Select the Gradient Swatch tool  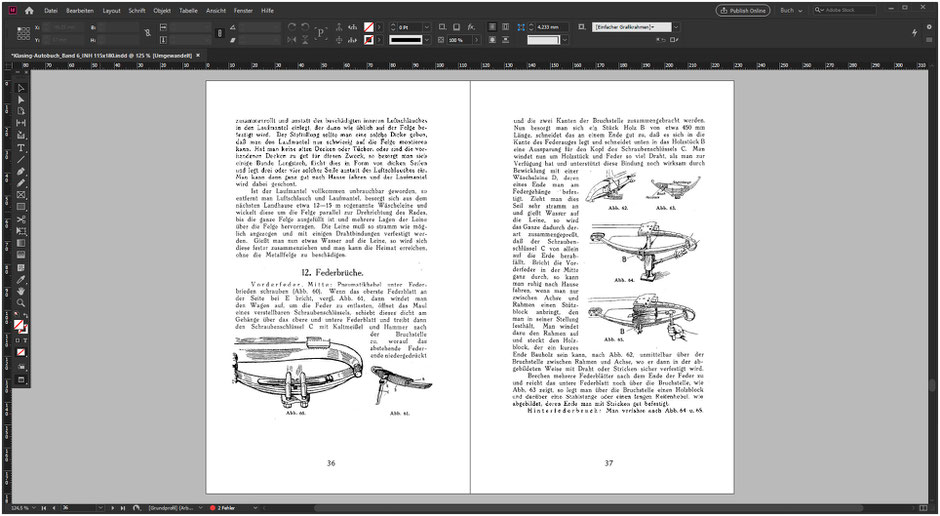point(21,243)
